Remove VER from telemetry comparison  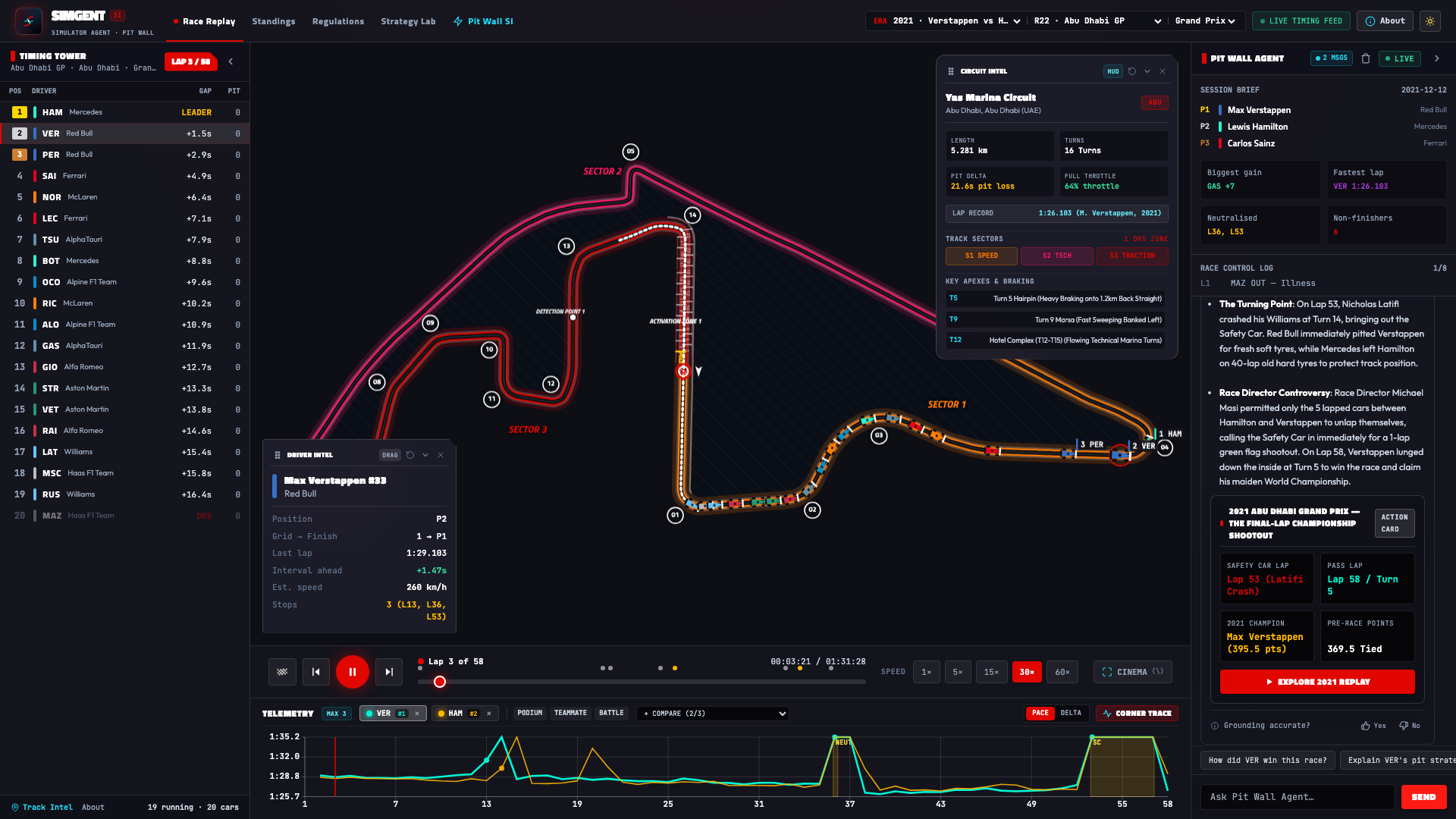(417, 714)
